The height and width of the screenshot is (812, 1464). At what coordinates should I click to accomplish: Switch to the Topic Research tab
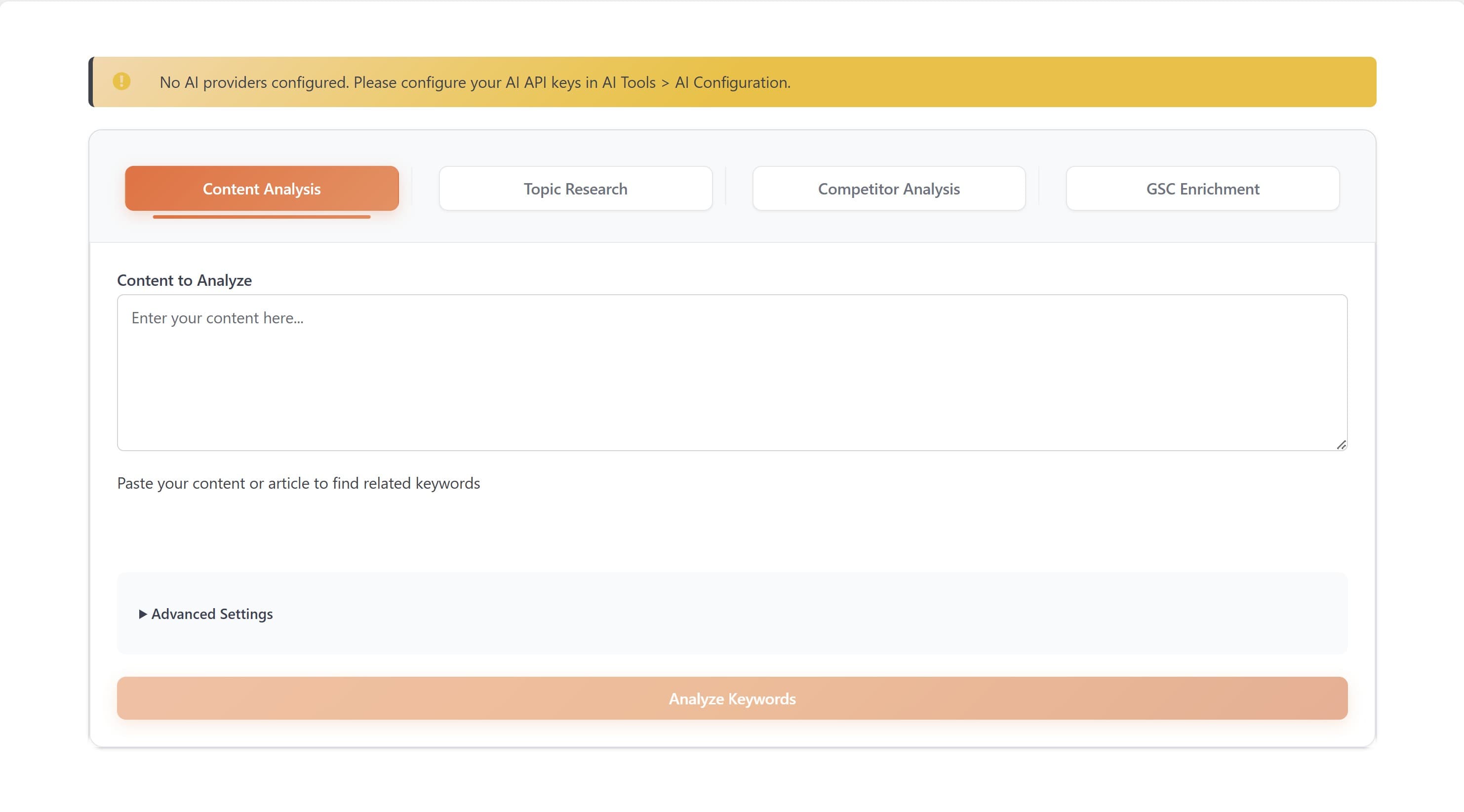(575, 188)
